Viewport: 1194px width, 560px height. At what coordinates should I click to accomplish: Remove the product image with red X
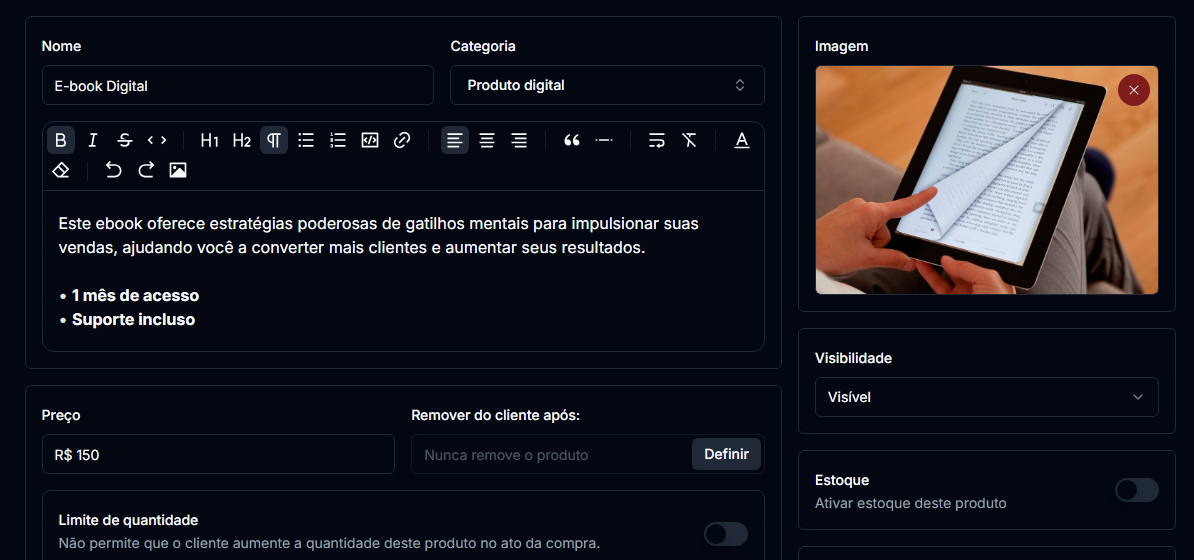point(1134,90)
